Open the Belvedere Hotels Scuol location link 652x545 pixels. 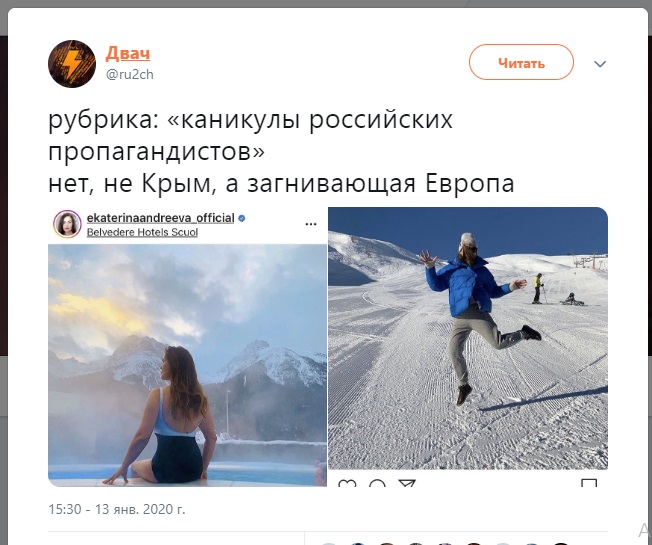(142, 232)
